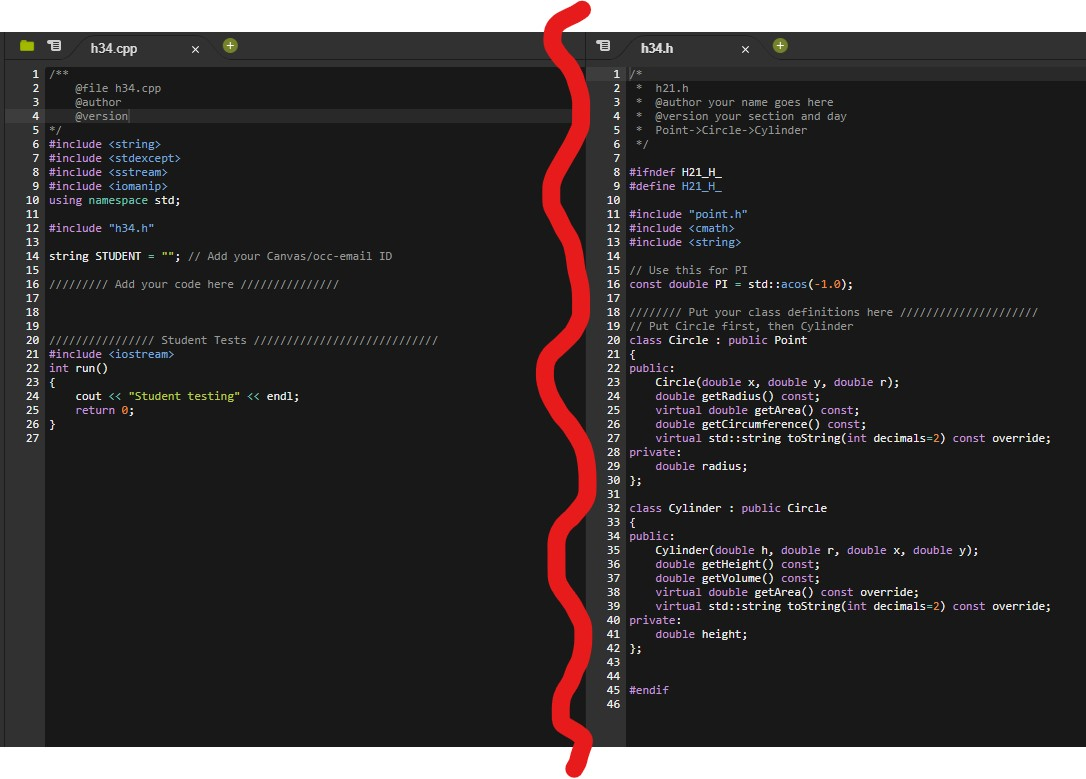Open the file browser folder icon
Image resolution: width=1086 pixels, height=779 pixels.
25,45
